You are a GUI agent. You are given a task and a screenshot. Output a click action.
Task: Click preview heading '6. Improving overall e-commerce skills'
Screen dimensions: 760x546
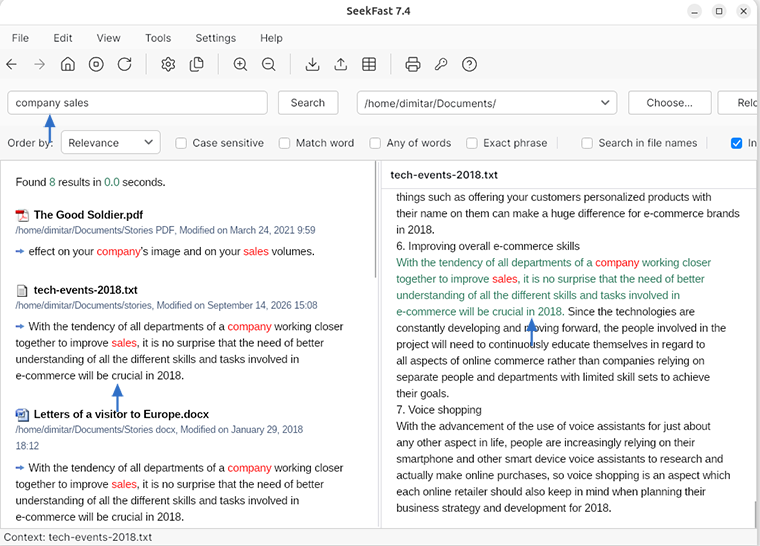coord(488,246)
